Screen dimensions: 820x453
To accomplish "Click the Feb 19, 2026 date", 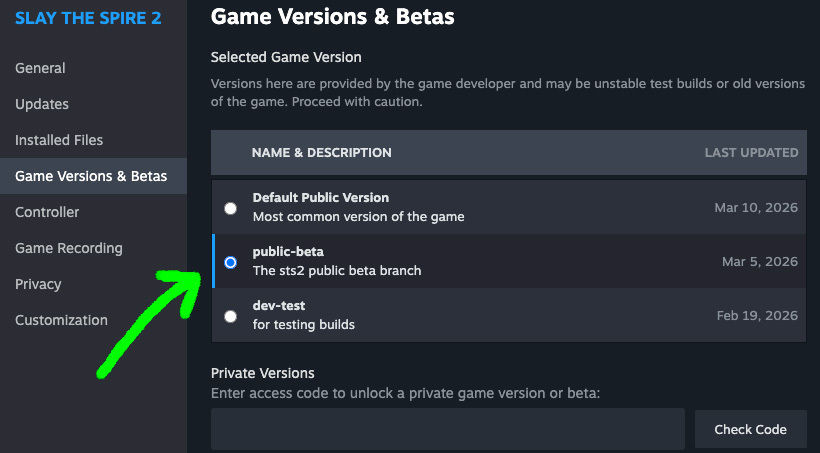I will tap(757, 316).
